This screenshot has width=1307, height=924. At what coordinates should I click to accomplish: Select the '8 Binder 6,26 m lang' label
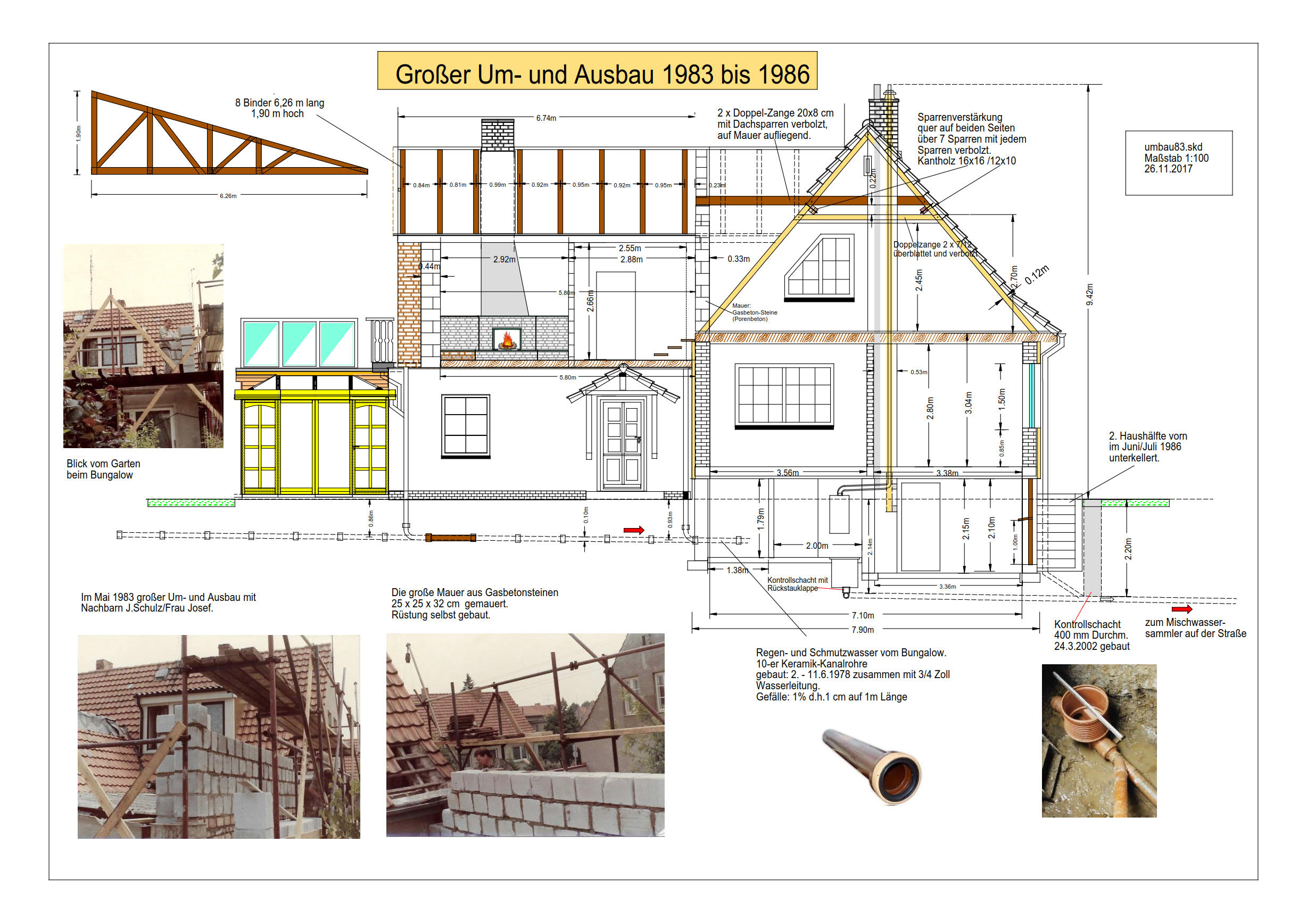(x=279, y=103)
